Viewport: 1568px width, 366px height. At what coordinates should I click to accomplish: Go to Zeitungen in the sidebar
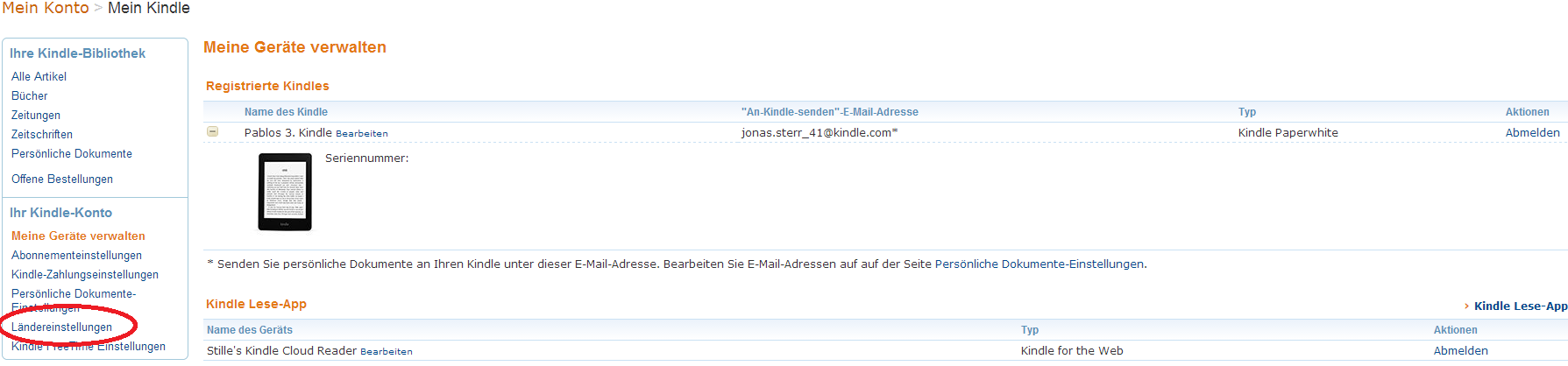tap(36, 116)
